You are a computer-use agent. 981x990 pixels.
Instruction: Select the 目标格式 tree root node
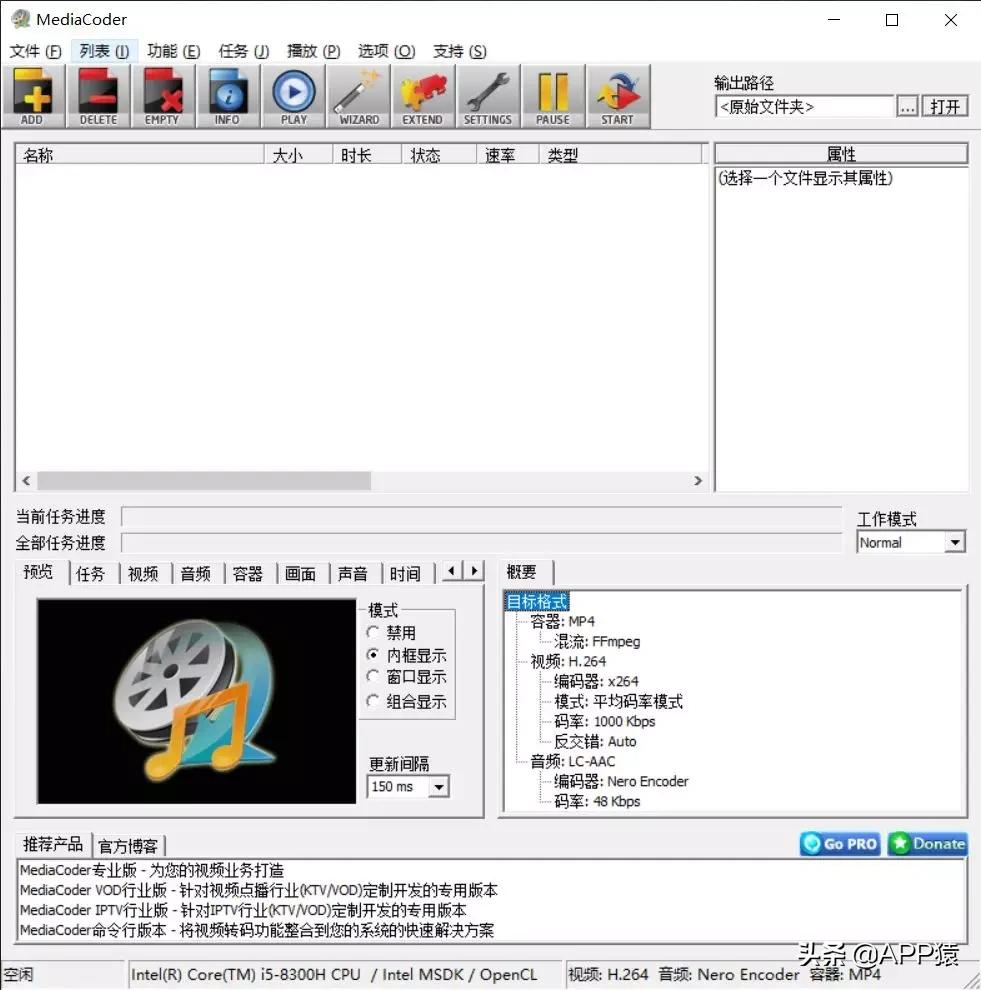click(x=537, y=601)
